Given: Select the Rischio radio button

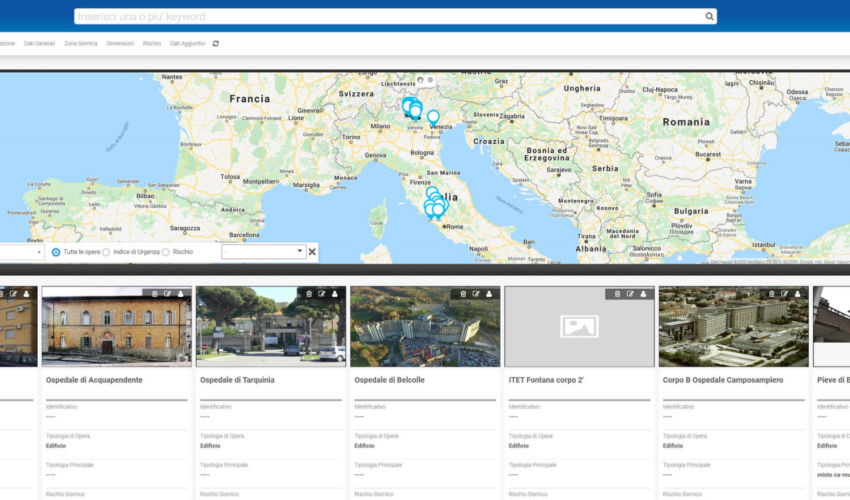Looking at the screenshot, I should [166, 252].
